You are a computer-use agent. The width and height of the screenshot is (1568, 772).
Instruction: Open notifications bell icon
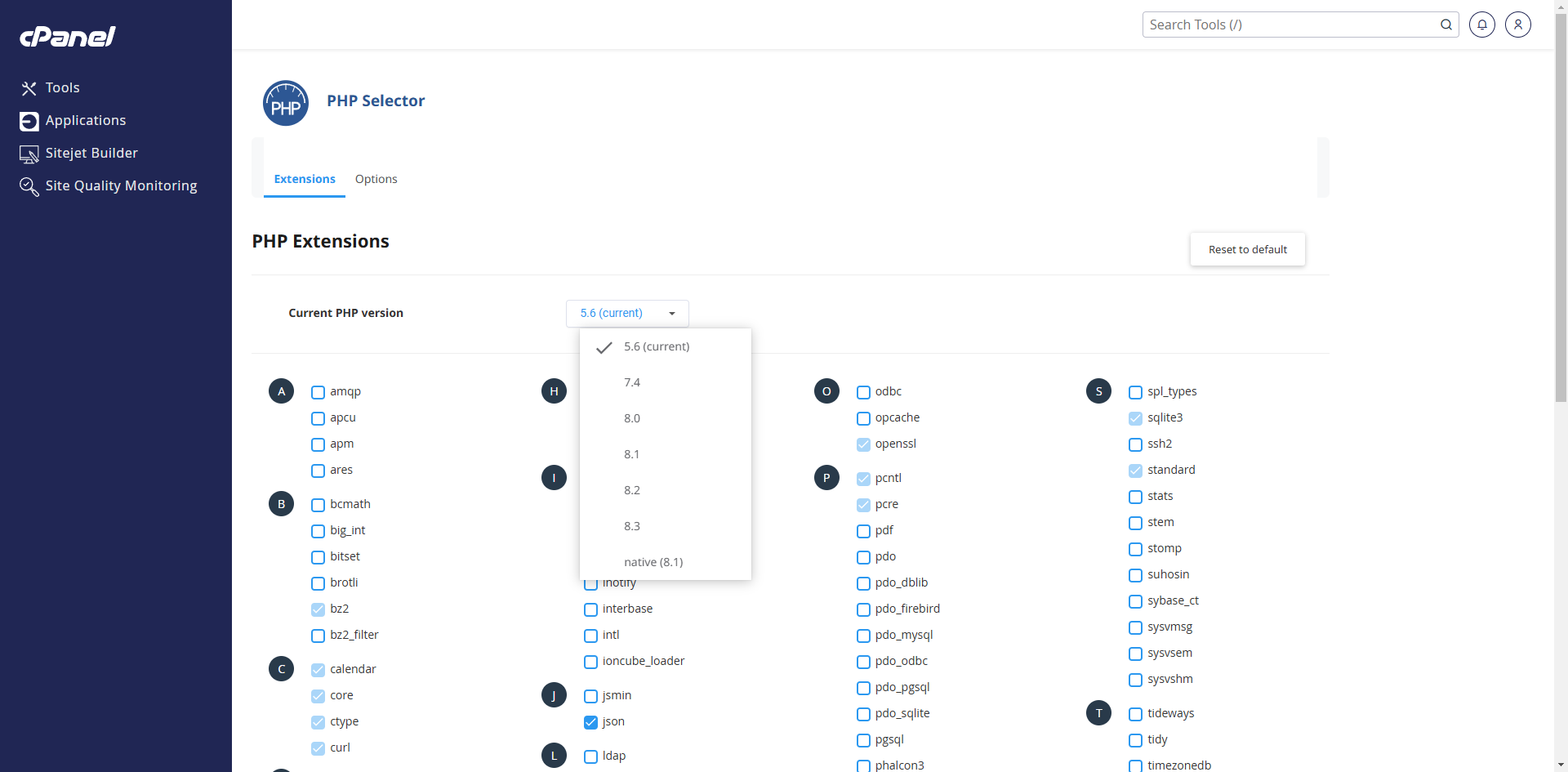(1482, 25)
